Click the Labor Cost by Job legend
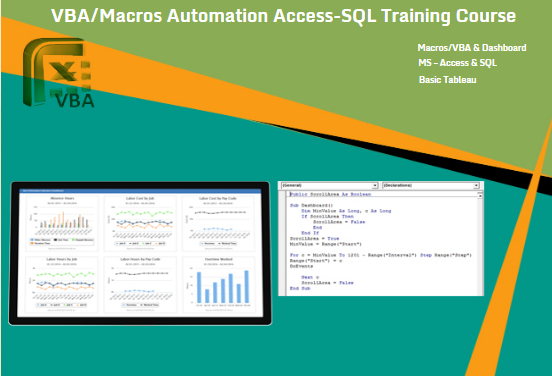Image resolution: width=552 pixels, height=376 pixels. point(140,243)
